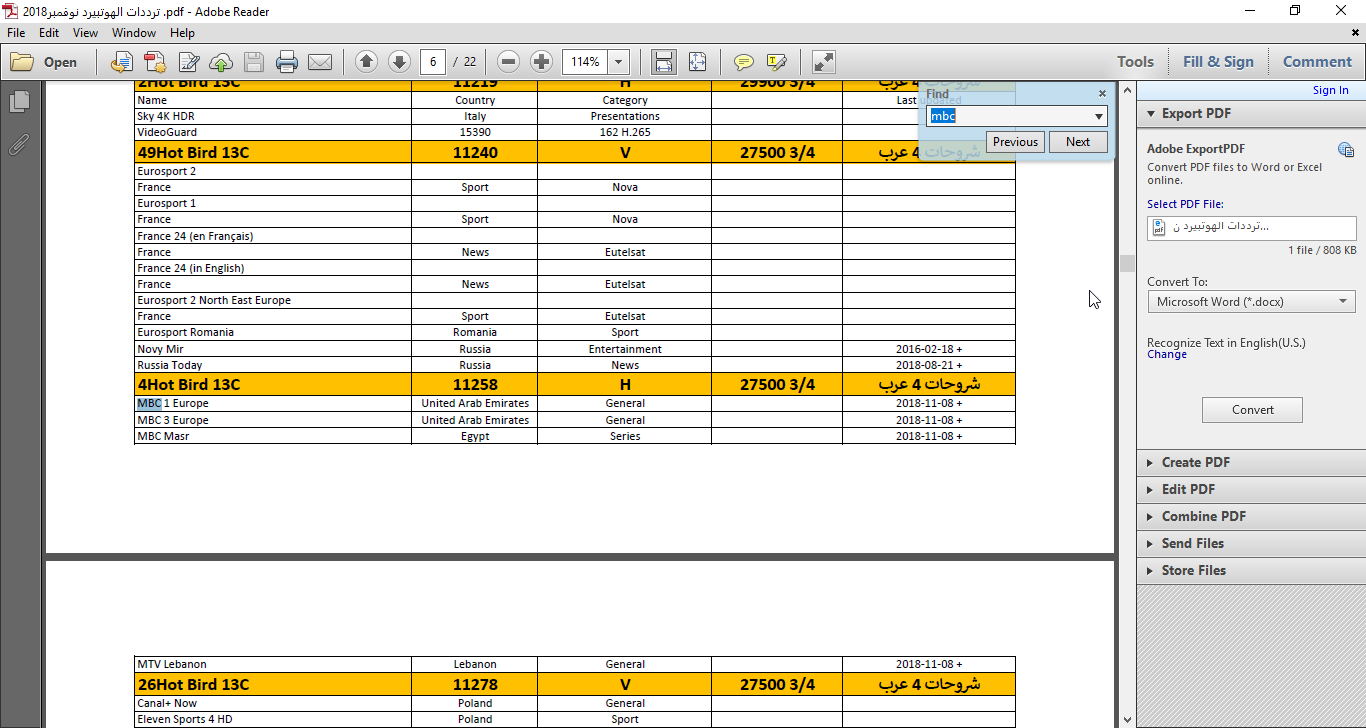This screenshot has width=1366, height=728.
Task: Switch to read mode icon
Action: click(x=823, y=62)
